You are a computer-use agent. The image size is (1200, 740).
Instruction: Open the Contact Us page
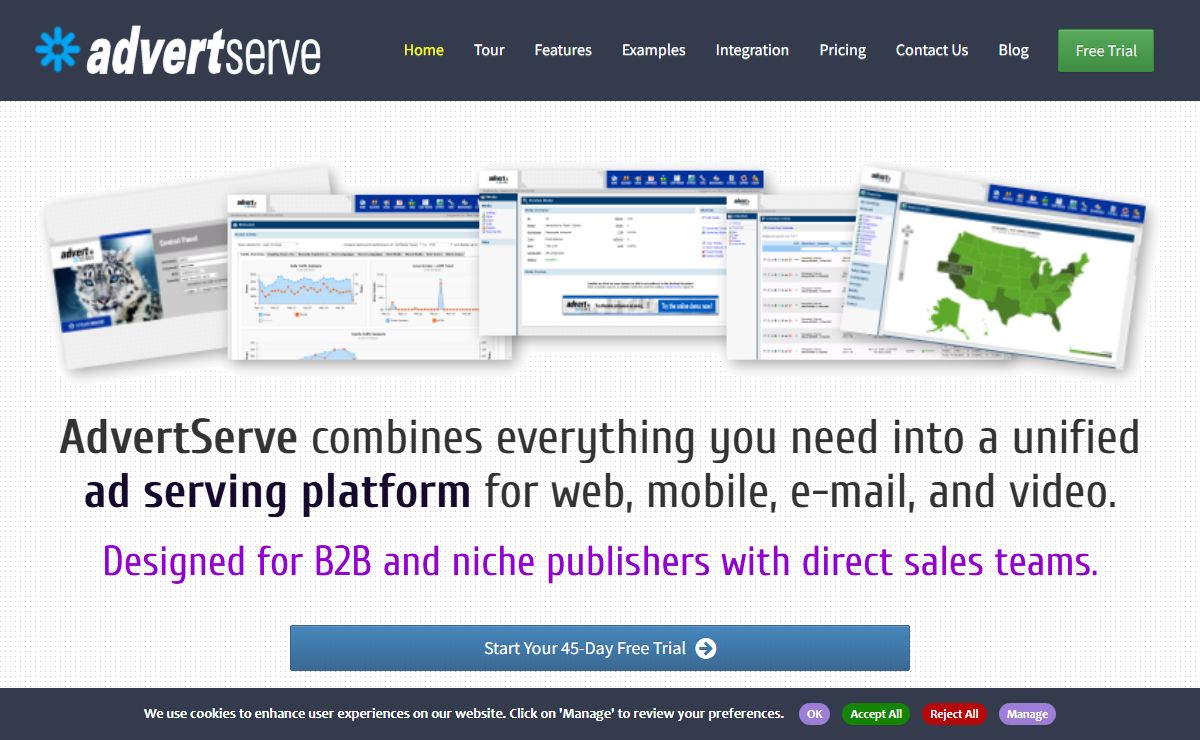tap(932, 50)
